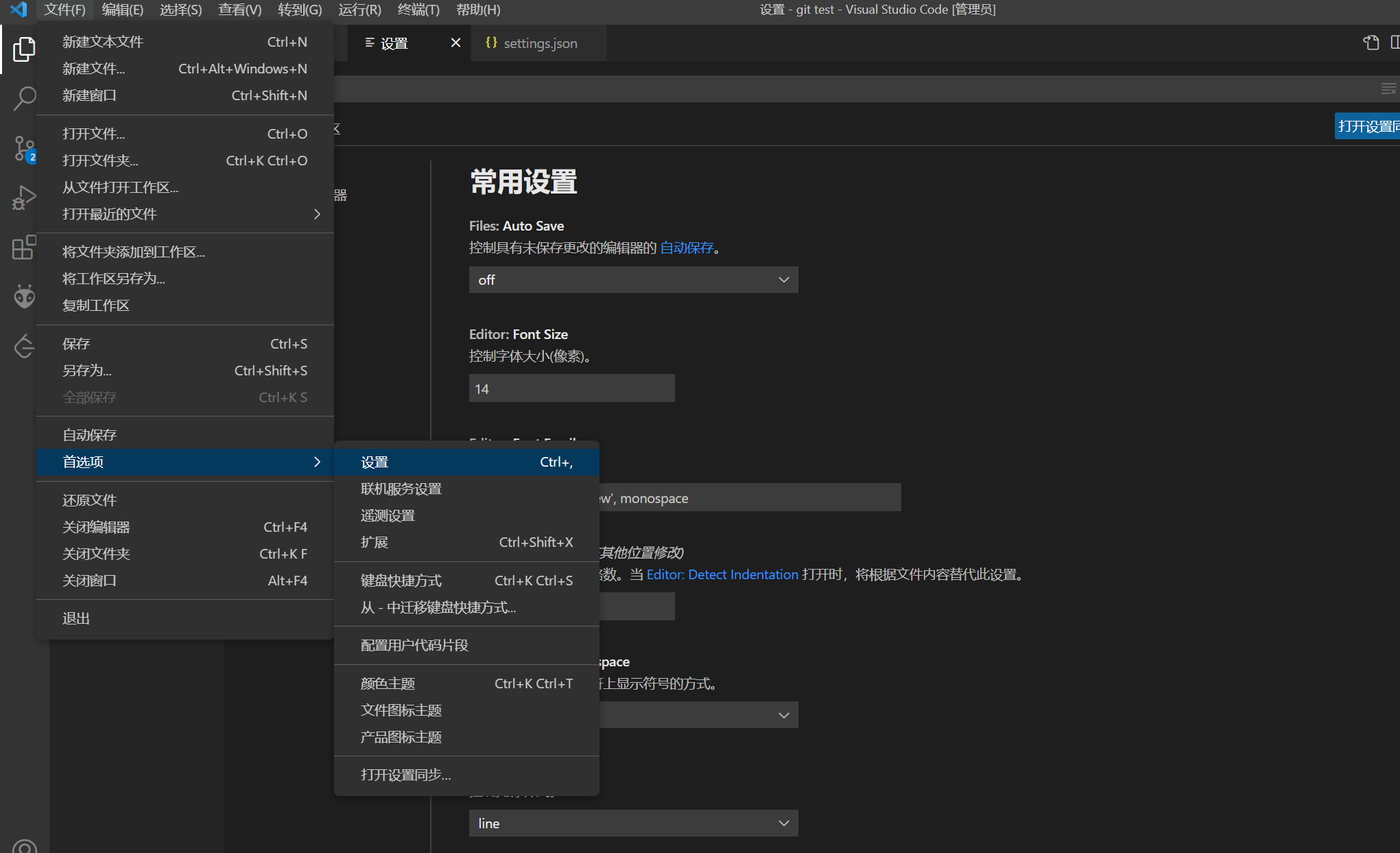Viewport: 1400px width, 853px height.
Task: Expand 打开最近的文件 submenu
Action: tap(185, 214)
